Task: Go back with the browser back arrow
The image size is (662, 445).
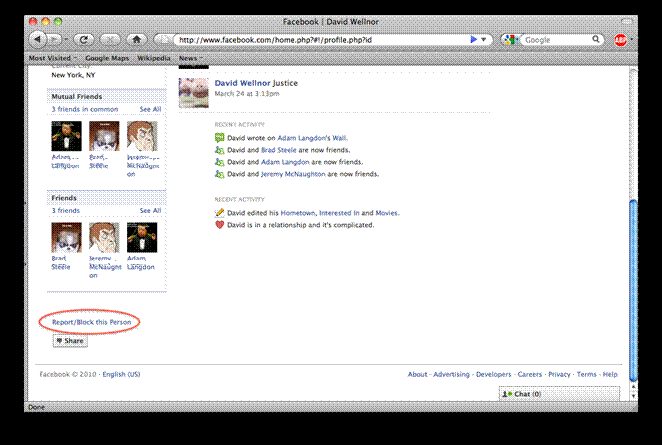Action: click(x=37, y=40)
